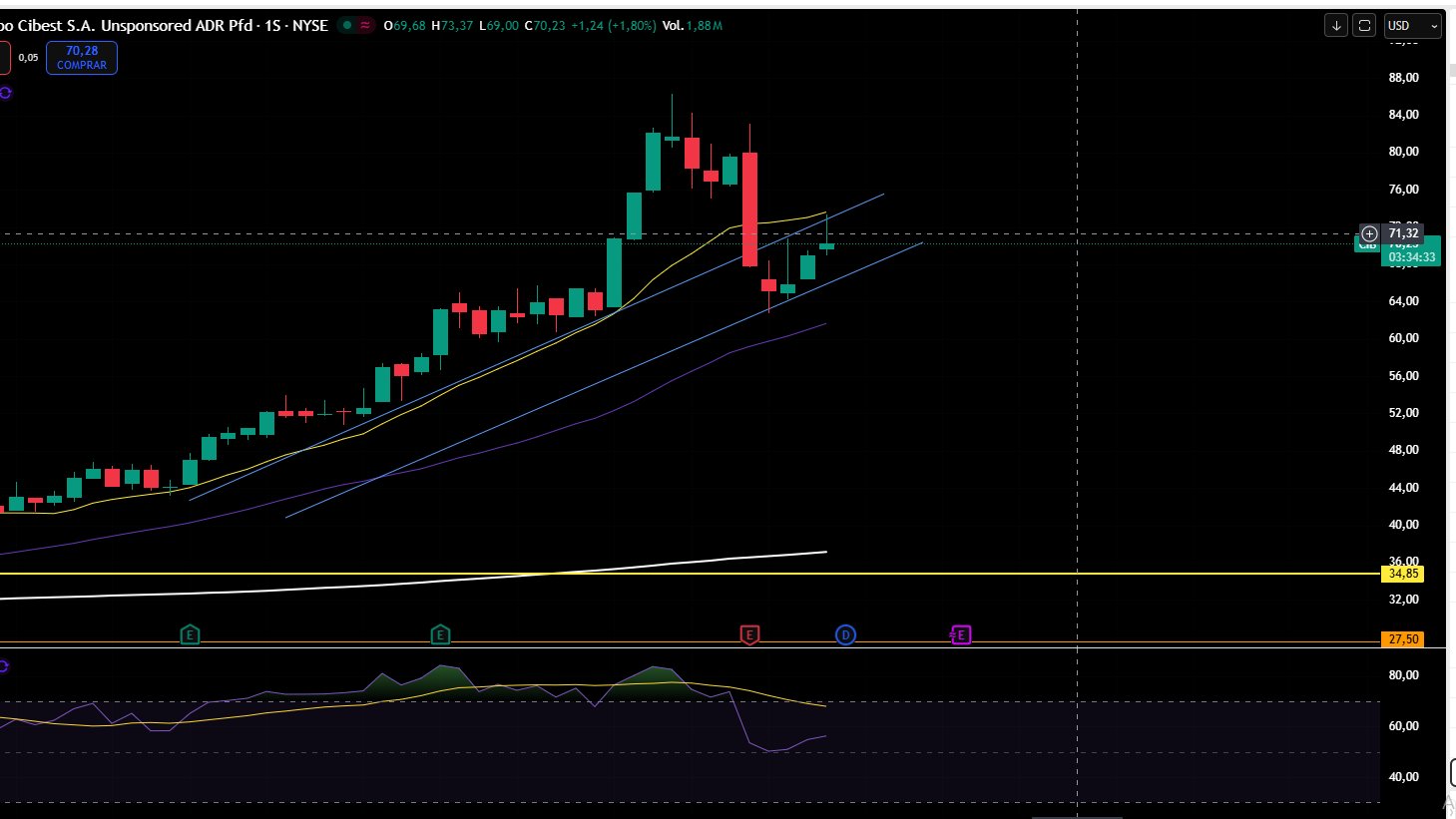Image resolution: width=1456 pixels, height=819 pixels.
Task: Click the high value H73,37
Action: pyautogui.click(x=452, y=26)
